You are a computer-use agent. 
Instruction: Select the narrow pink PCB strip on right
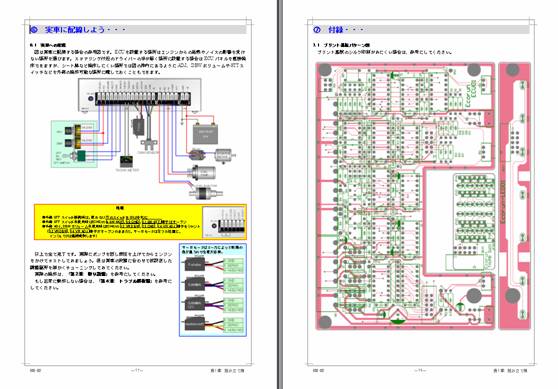point(515,196)
